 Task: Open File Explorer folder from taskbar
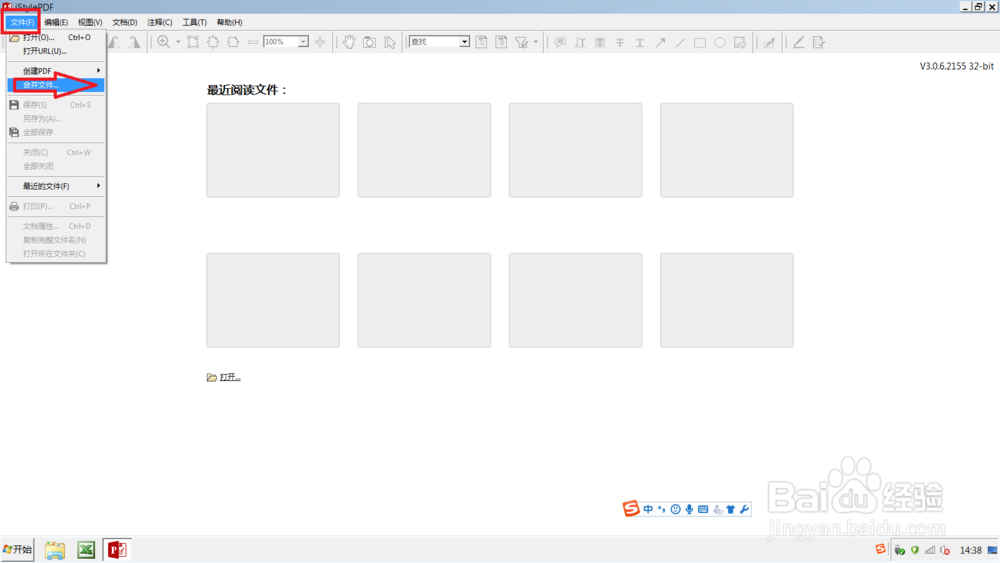(55, 550)
